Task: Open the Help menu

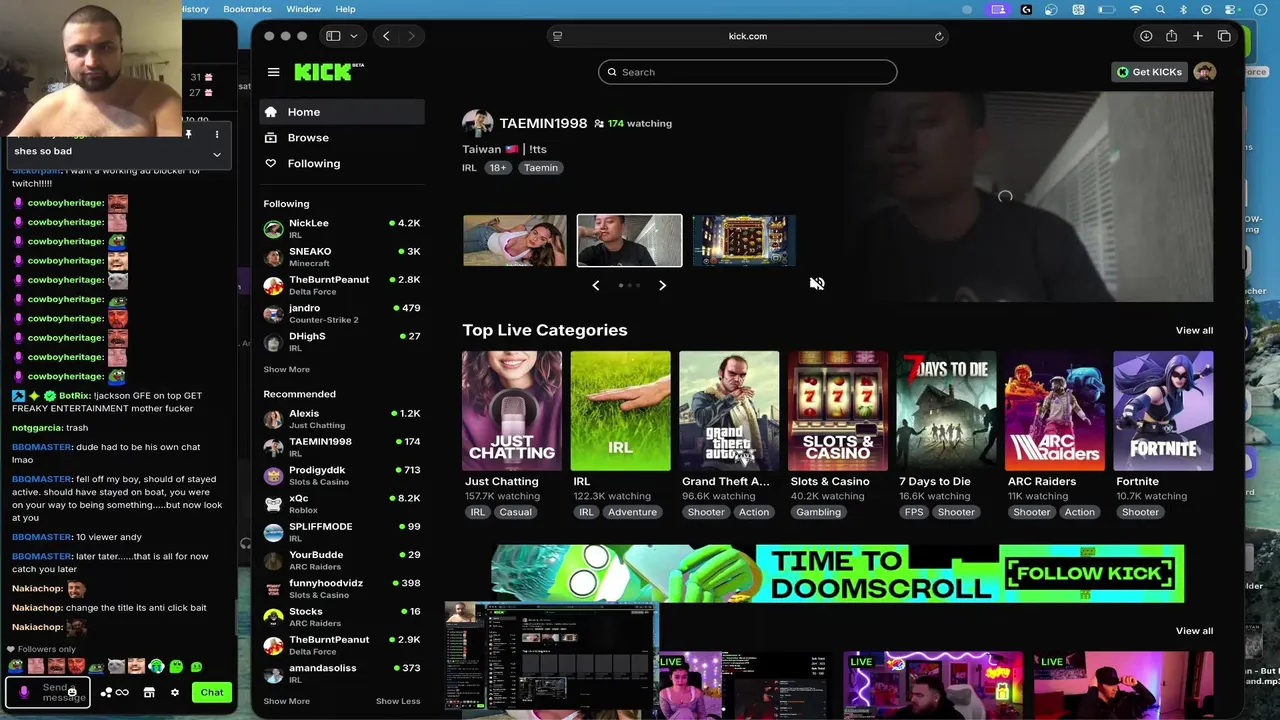Action: [x=345, y=9]
